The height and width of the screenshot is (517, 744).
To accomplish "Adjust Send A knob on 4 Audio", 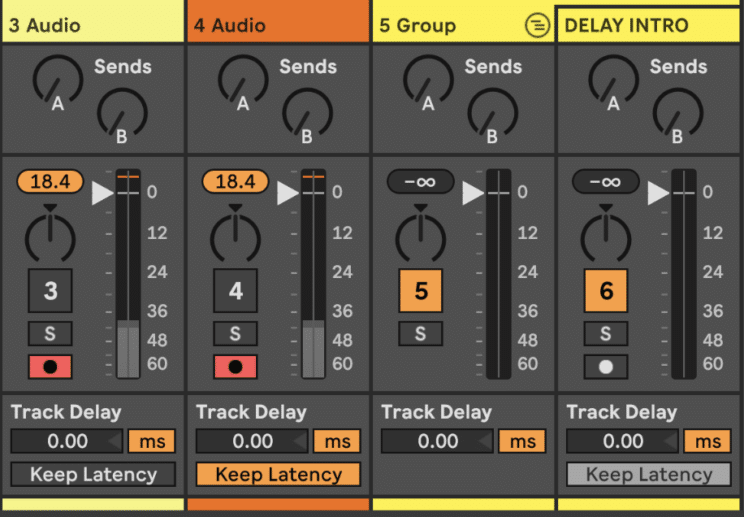I will pos(243,80).
